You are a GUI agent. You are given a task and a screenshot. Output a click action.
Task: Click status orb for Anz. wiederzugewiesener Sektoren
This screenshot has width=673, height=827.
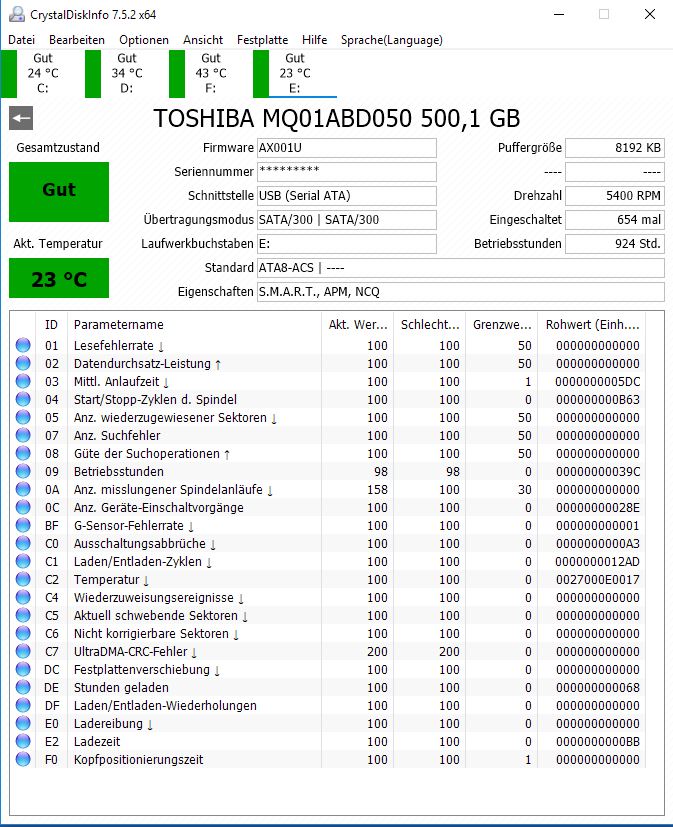coord(23,417)
